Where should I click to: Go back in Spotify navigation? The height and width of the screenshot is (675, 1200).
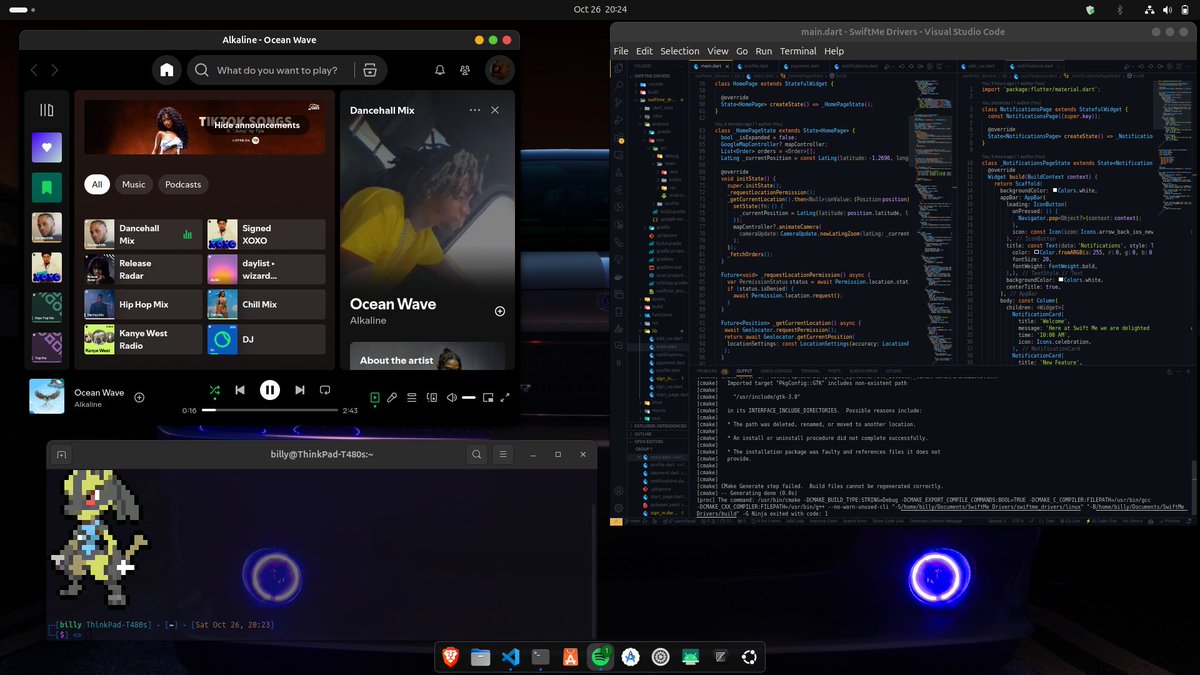tap(34, 70)
